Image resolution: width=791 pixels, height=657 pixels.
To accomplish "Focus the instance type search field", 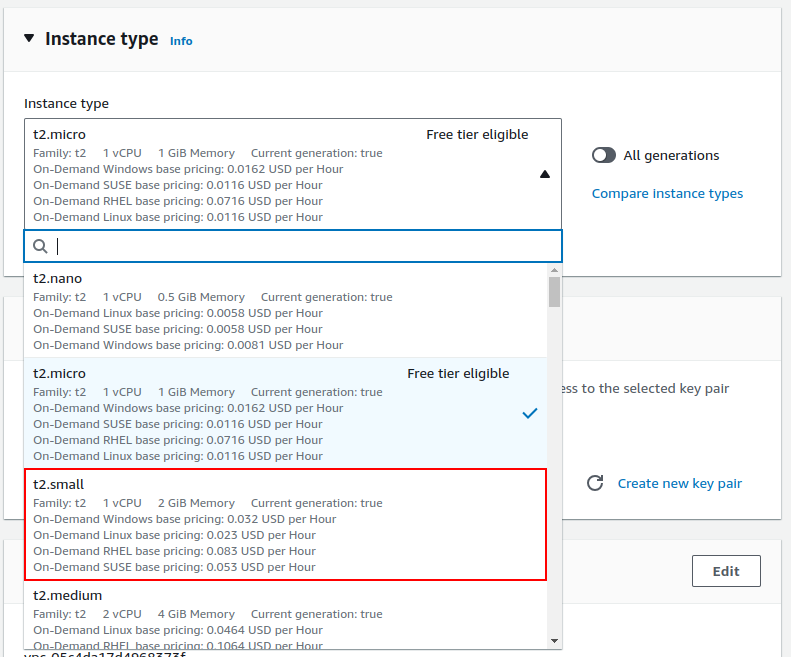I will [x=300, y=246].
